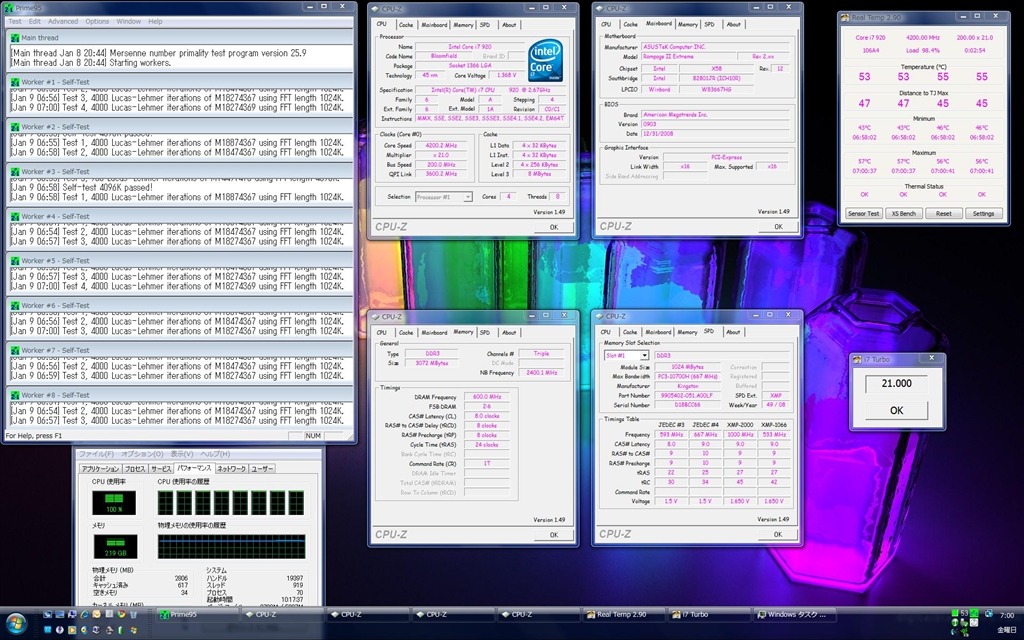Select the プロセス tab in Task Manager

(134, 468)
